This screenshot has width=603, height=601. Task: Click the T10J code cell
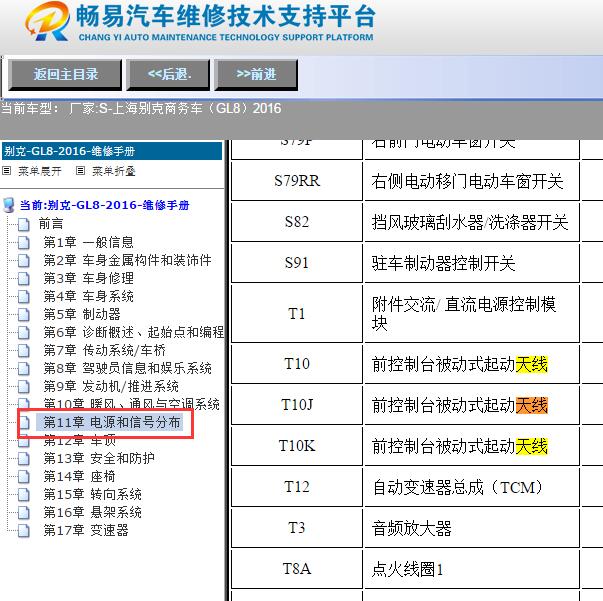pos(297,405)
